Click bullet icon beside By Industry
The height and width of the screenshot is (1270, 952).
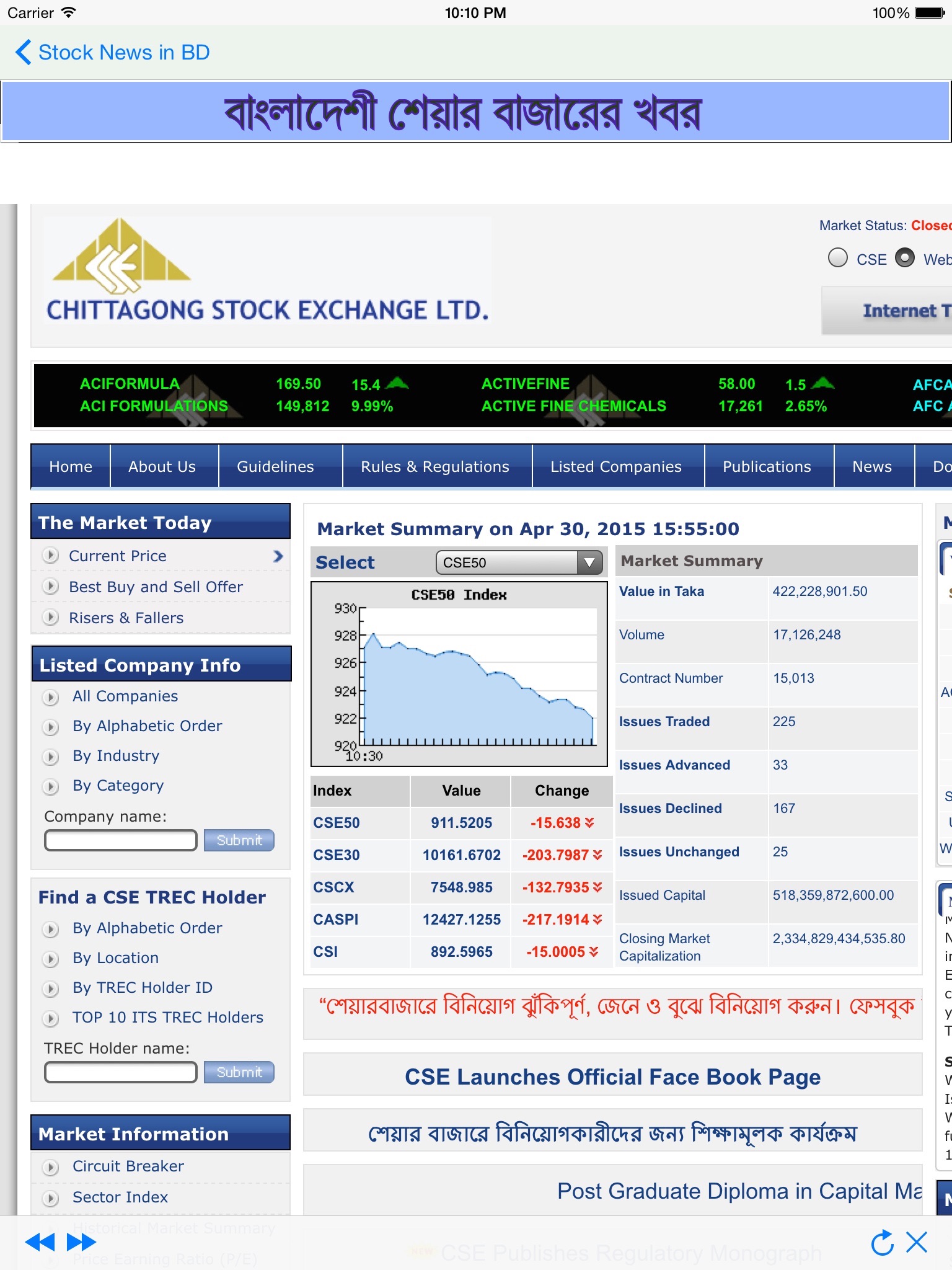pos(50,757)
